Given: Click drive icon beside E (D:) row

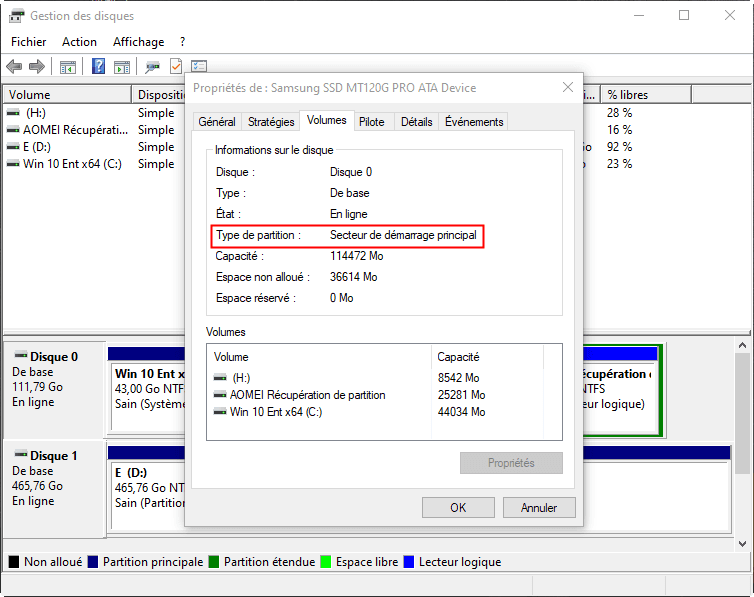Looking at the screenshot, I should point(13,147).
